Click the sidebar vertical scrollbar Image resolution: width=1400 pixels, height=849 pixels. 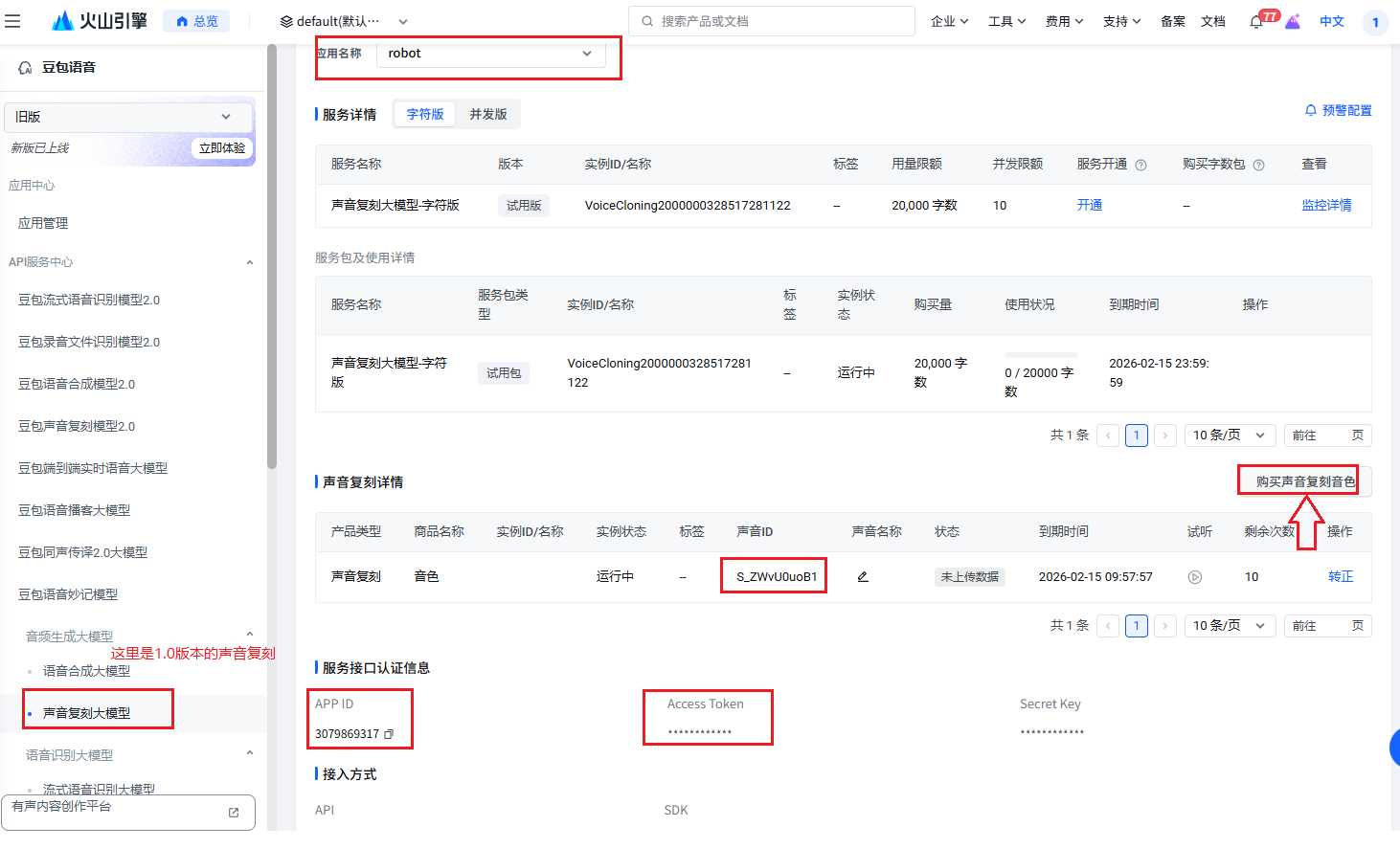coord(272,258)
